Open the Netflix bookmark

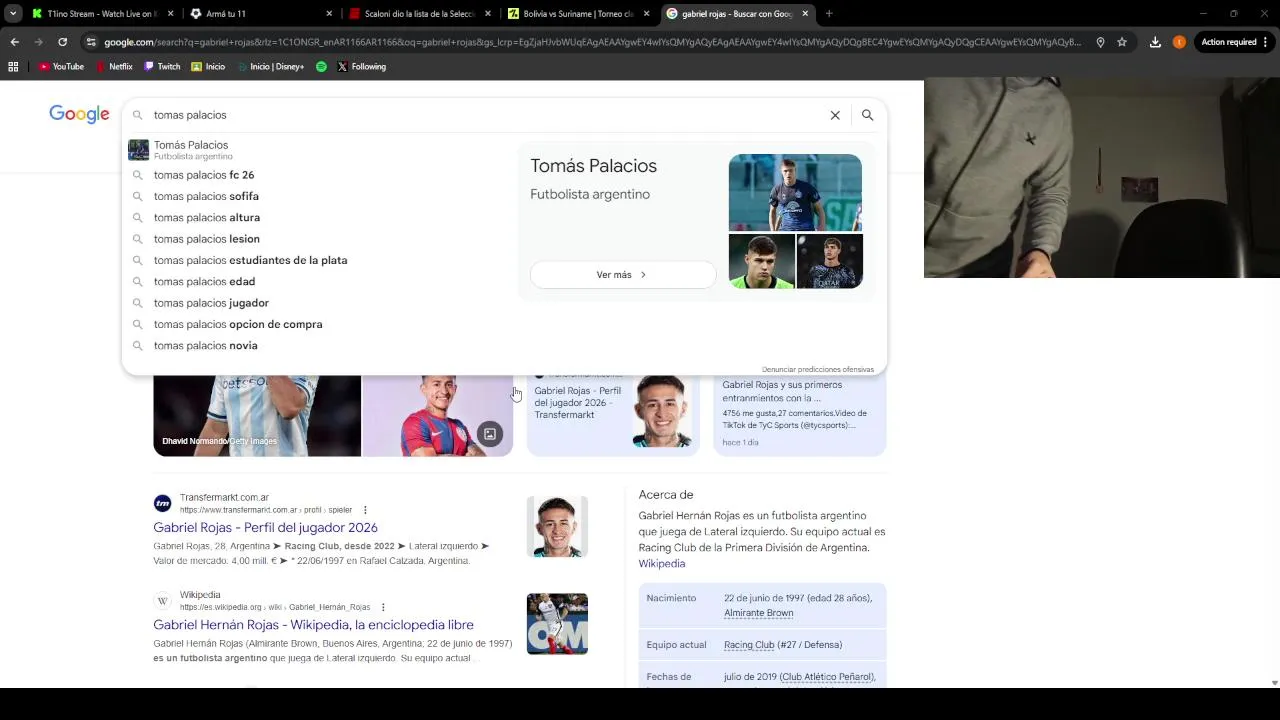pyautogui.click(x=114, y=67)
